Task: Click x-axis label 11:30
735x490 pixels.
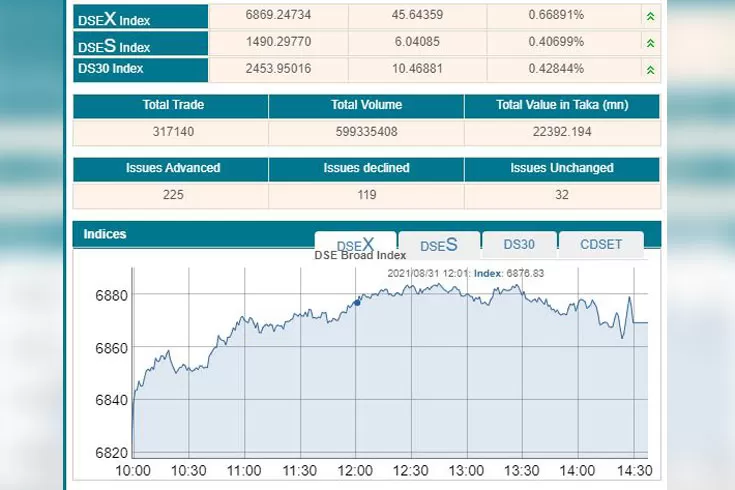Action: pyautogui.click(x=300, y=470)
